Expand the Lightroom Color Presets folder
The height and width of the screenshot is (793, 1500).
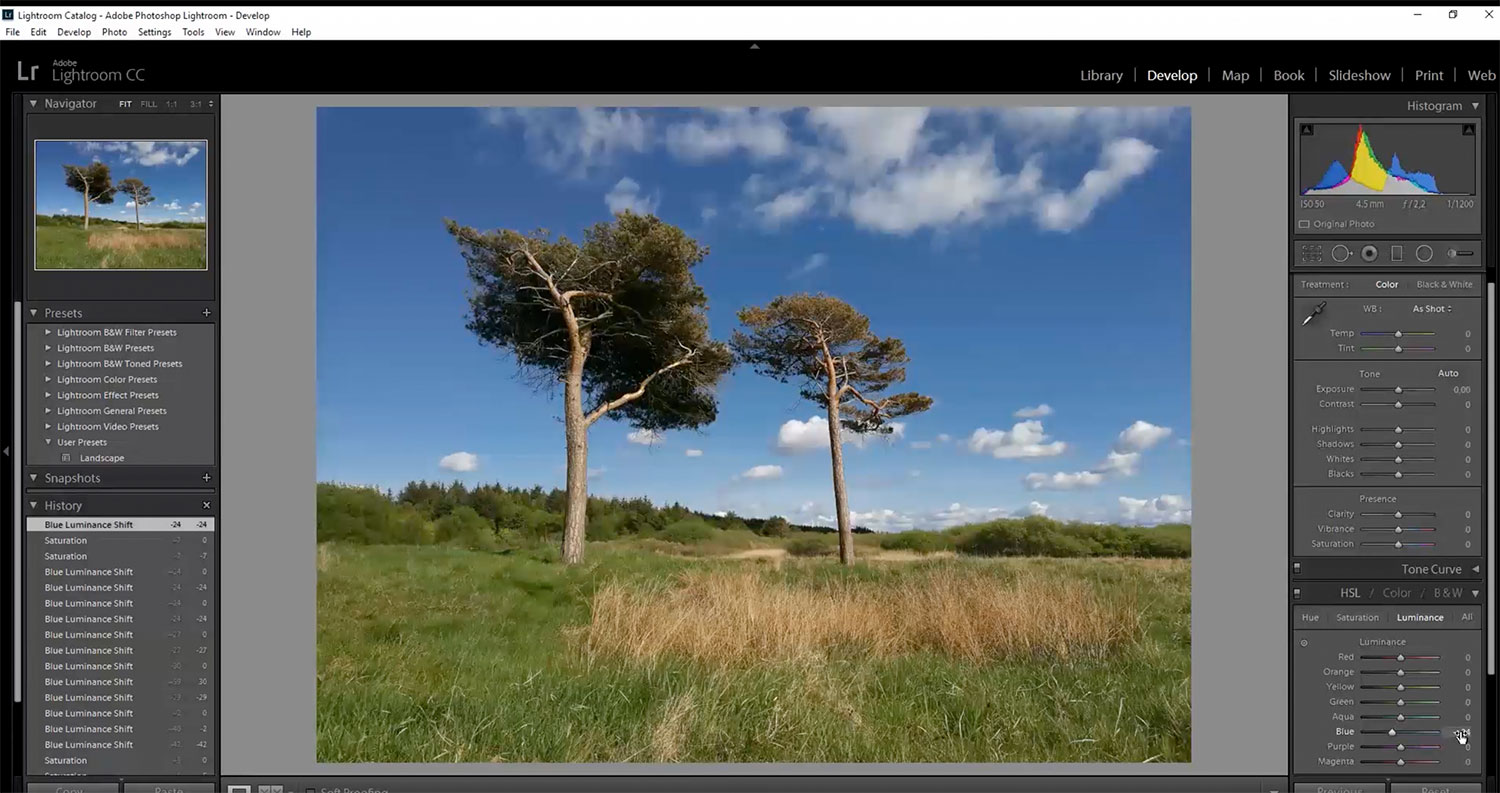tap(48, 380)
